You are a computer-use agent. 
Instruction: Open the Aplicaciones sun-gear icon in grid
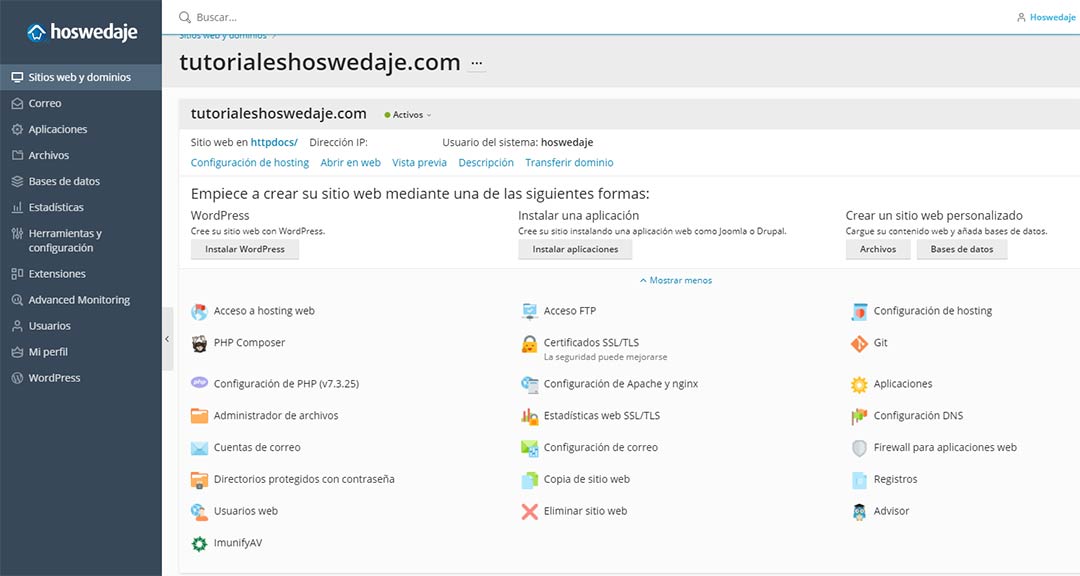tap(859, 384)
